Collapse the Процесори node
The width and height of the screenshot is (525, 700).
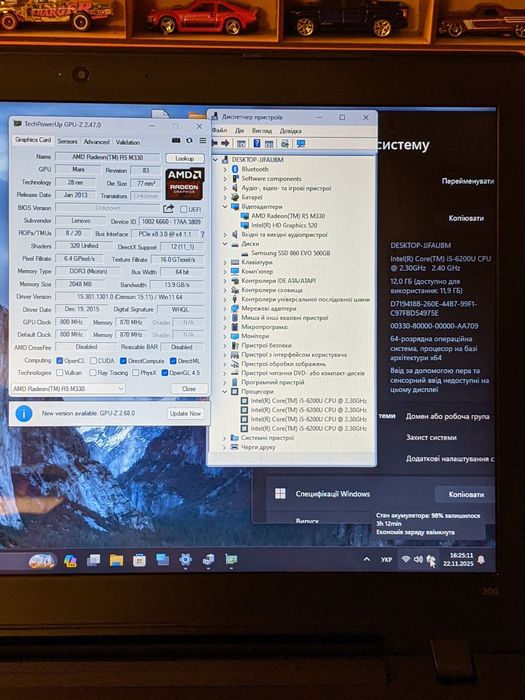(225, 392)
